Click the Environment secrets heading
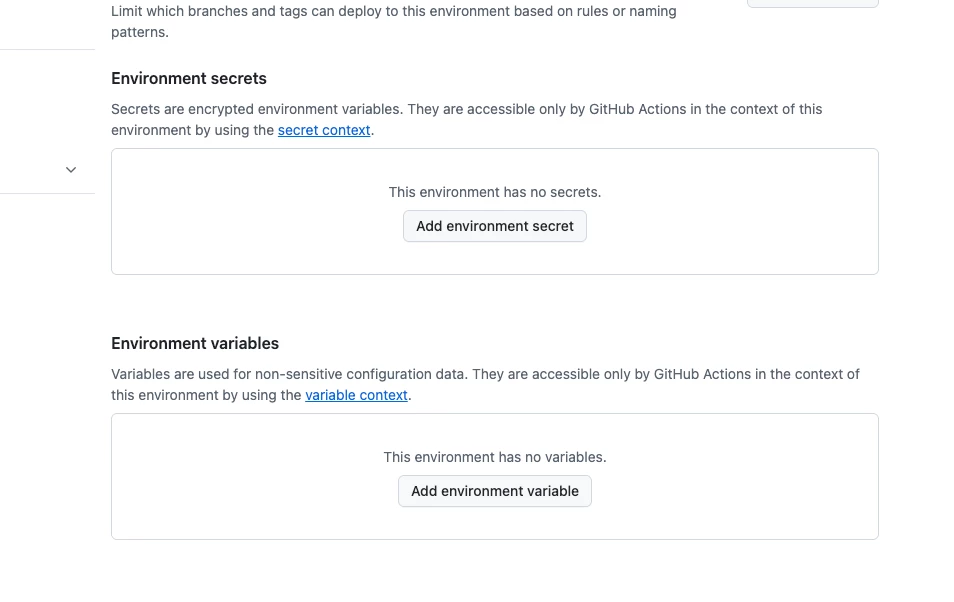 click(x=189, y=78)
